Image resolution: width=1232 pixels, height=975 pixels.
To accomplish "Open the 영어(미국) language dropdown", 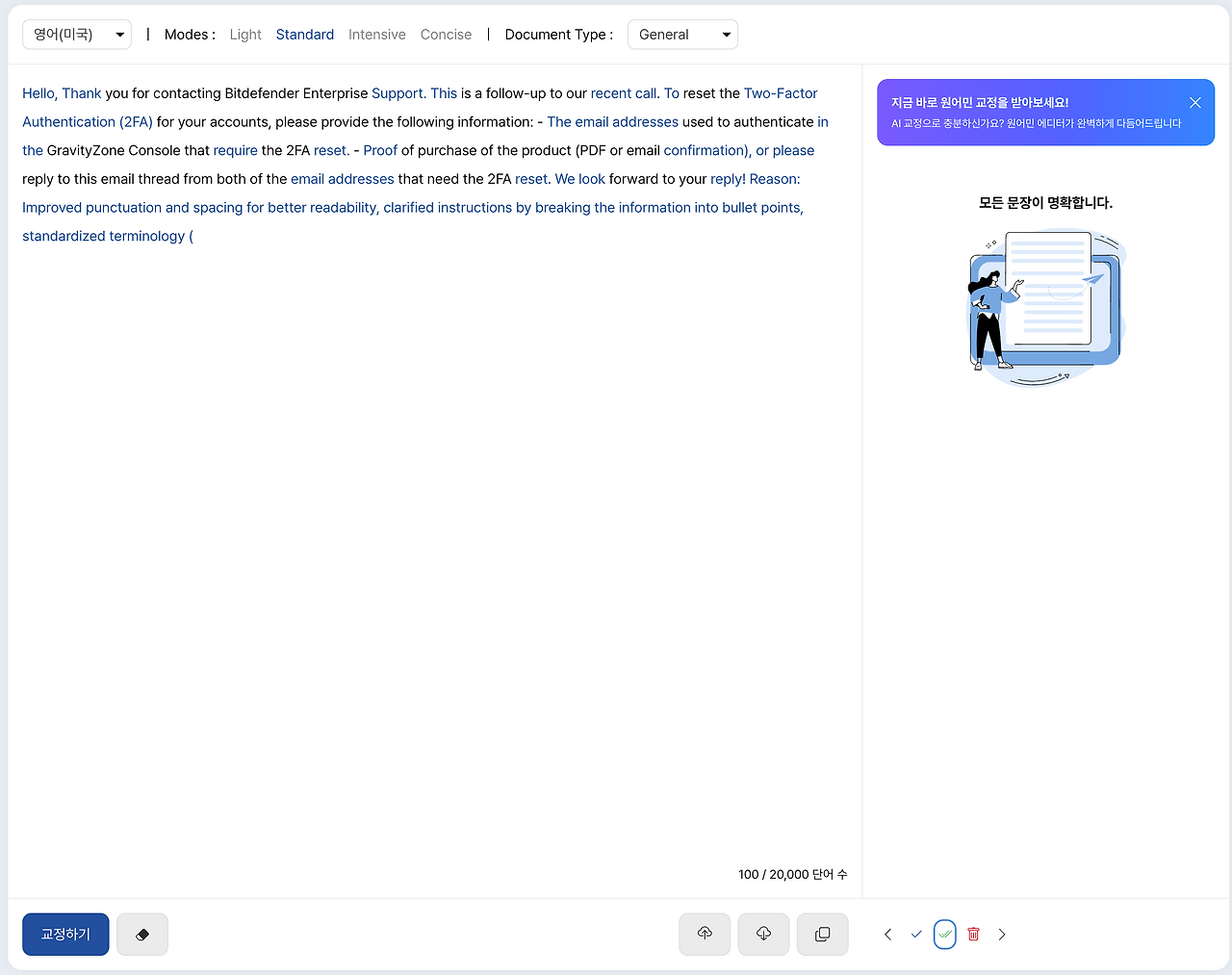I will click(76, 34).
